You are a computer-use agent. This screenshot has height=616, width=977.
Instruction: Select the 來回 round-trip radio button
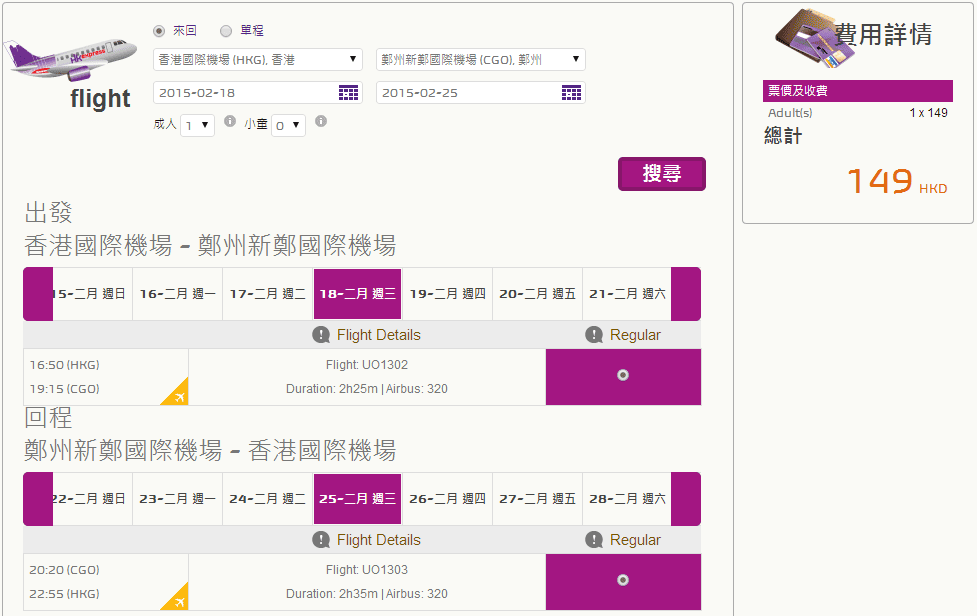point(159,31)
